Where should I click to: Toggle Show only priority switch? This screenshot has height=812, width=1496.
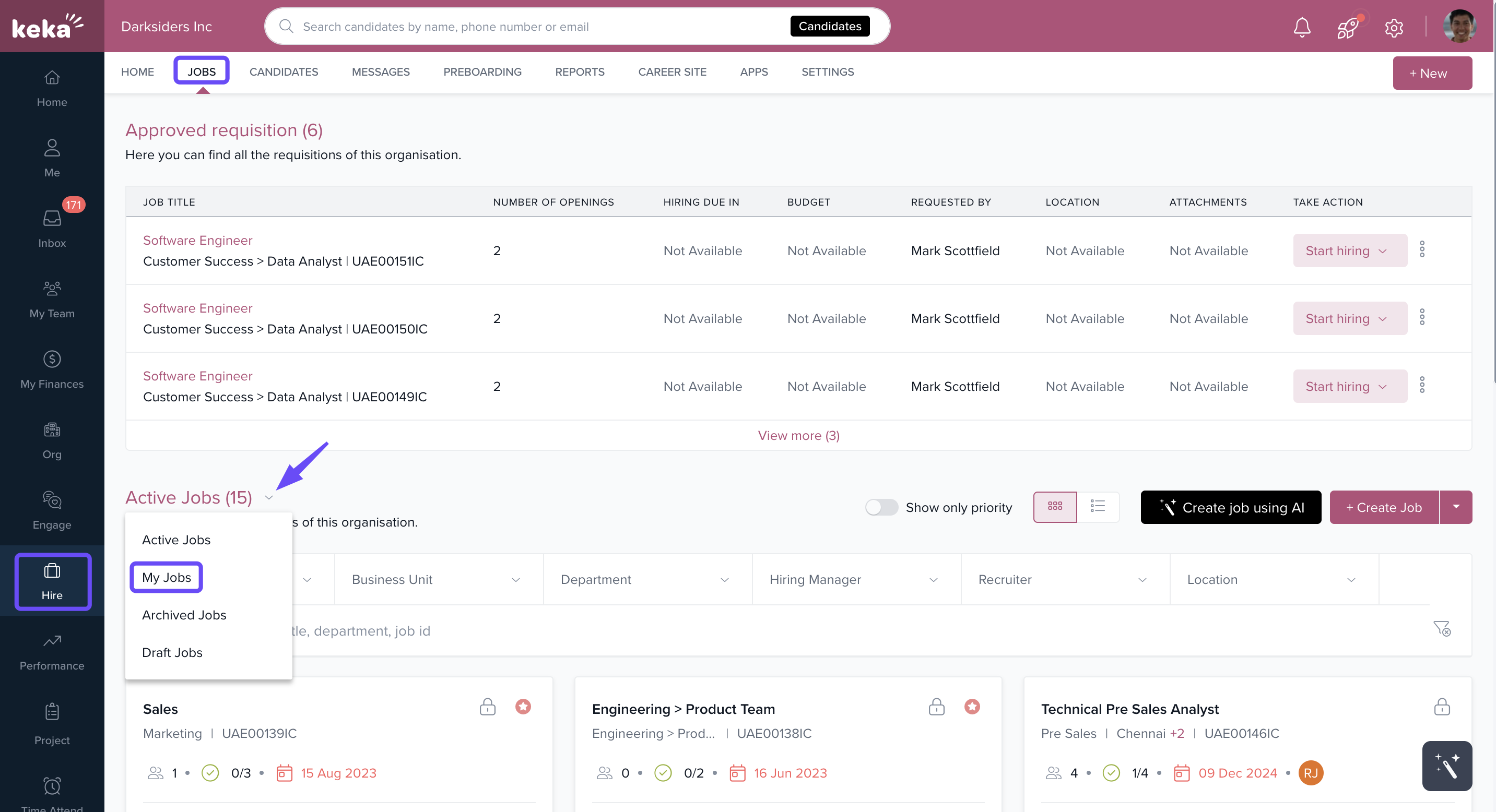(881, 507)
